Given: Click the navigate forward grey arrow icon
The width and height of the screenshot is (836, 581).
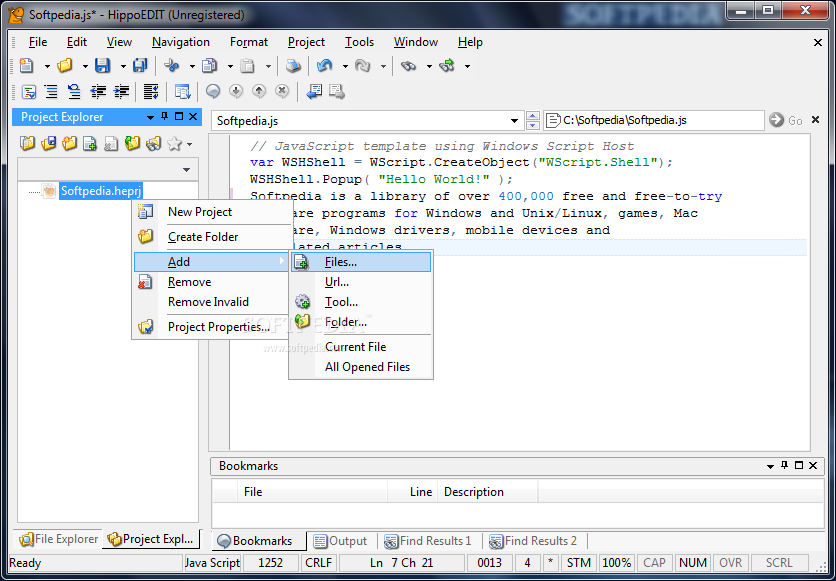Looking at the screenshot, I should tap(337, 92).
